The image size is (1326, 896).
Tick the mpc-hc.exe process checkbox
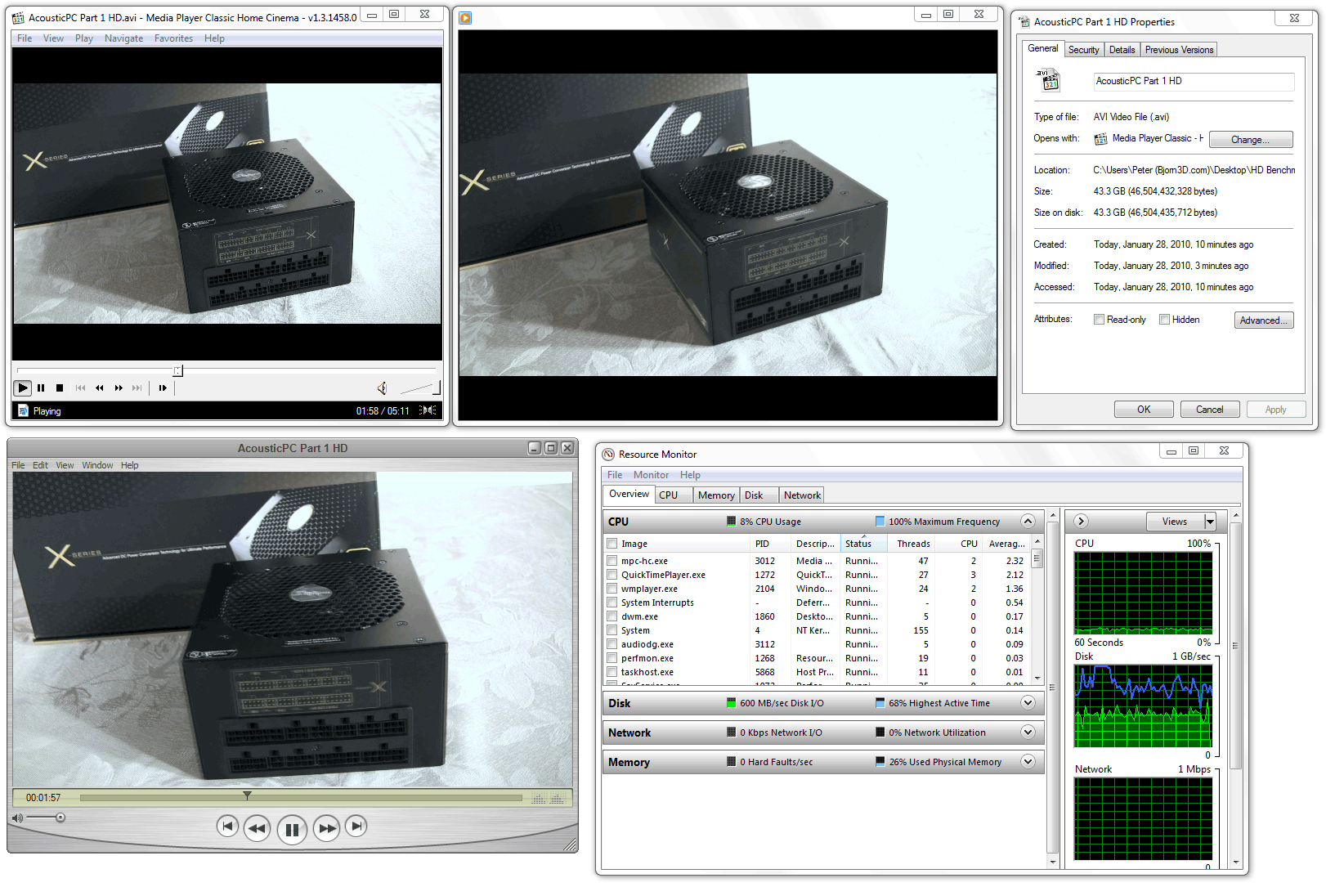(611, 561)
